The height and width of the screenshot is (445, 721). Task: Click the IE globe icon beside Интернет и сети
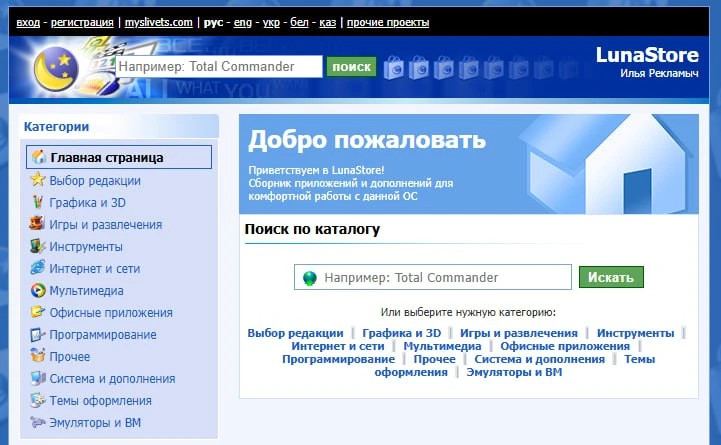37,268
